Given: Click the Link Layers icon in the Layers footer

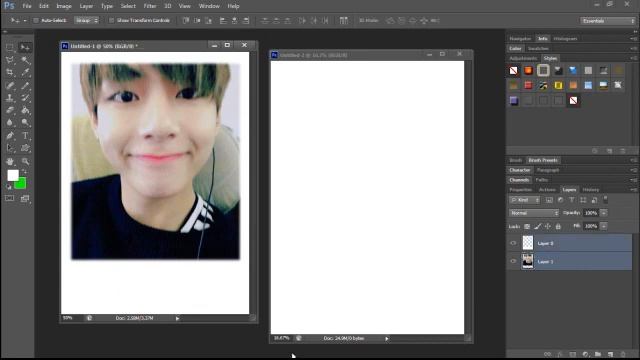Looking at the screenshot, I should pyautogui.click(x=547, y=354).
